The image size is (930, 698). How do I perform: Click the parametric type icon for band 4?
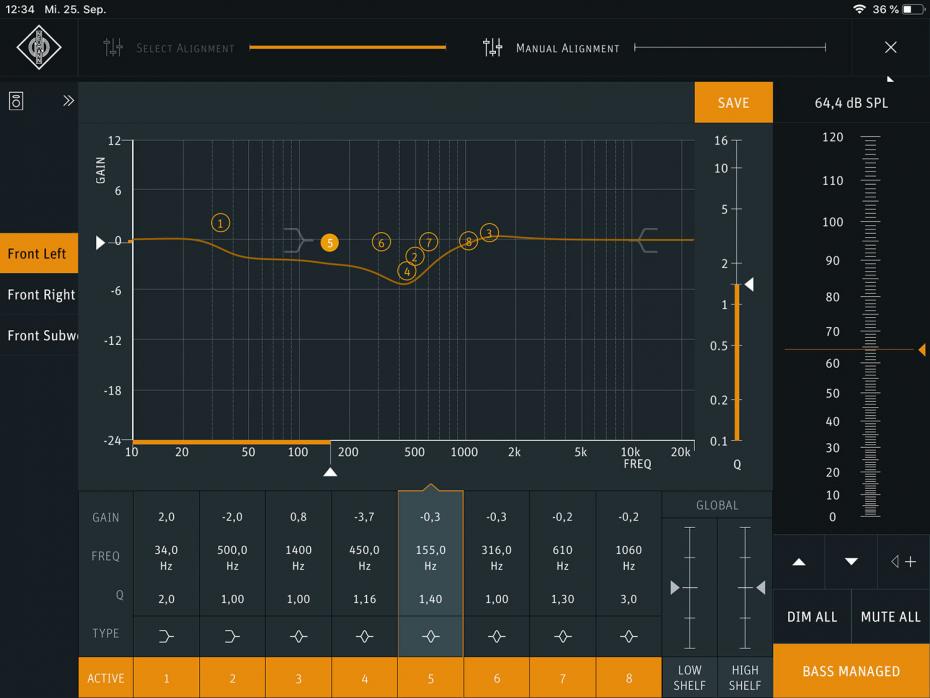[364, 634]
